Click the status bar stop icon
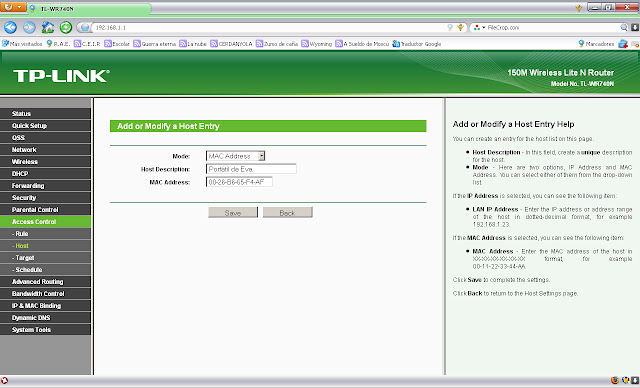This screenshot has height=388, width=640. click(4, 380)
